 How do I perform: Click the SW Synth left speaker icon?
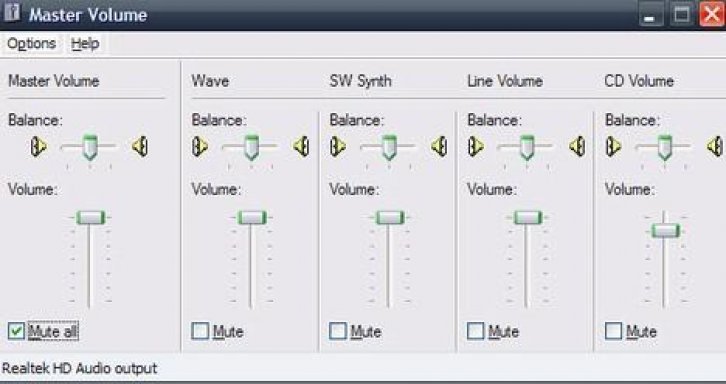point(338,147)
